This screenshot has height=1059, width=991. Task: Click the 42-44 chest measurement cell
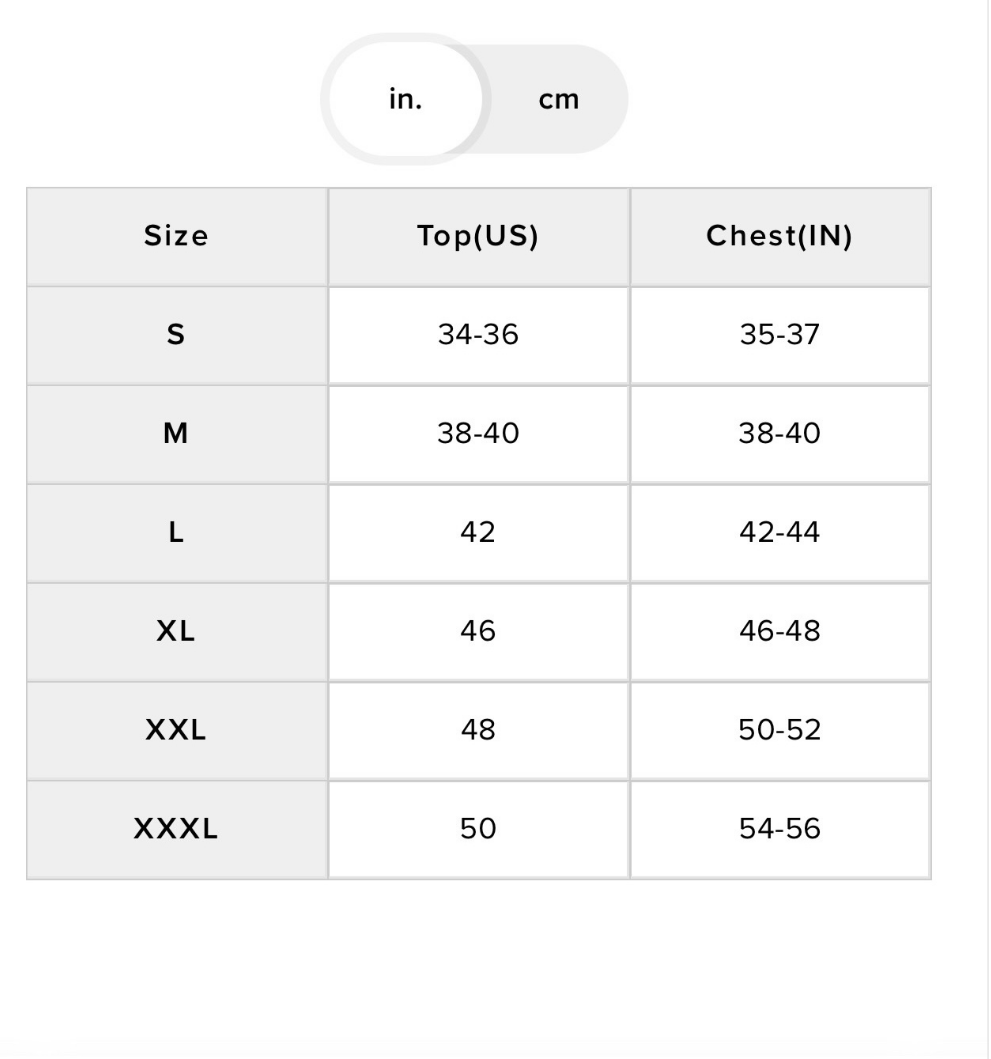click(x=780, y=533)
